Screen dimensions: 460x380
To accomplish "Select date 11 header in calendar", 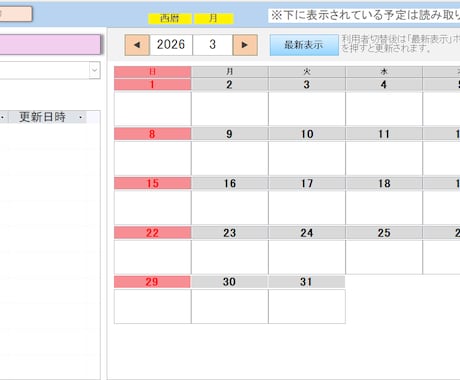I will pos(384,134).
